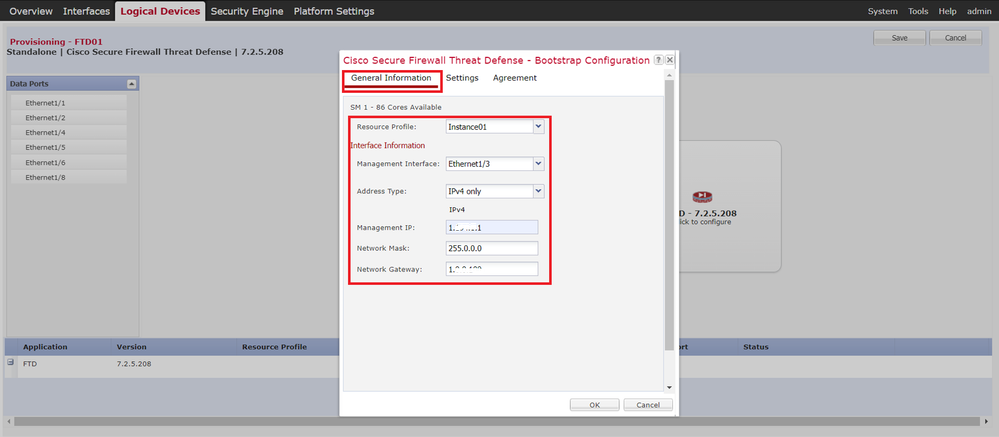Switch to the Settings tab
Image resolution: width=999 pixels, height=437 pixels.
coord(462,78)
